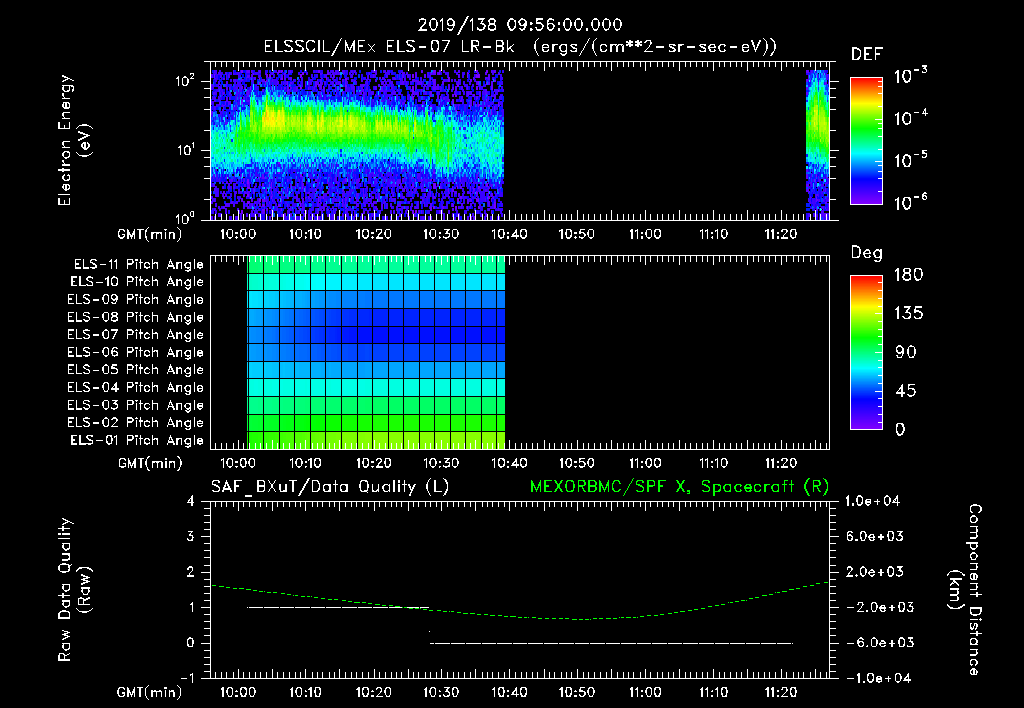Click the 11:20 tick label under the bottom plot

(x=780, y=692)
